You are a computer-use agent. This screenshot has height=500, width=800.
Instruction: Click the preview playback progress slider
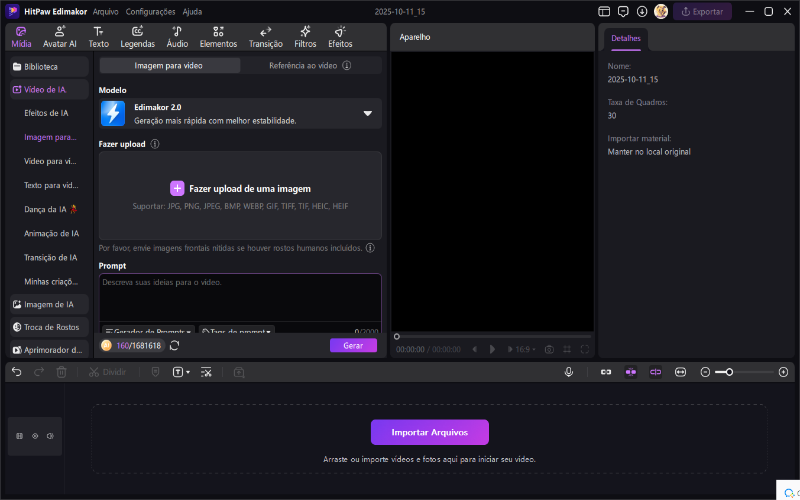click(493, 336)
